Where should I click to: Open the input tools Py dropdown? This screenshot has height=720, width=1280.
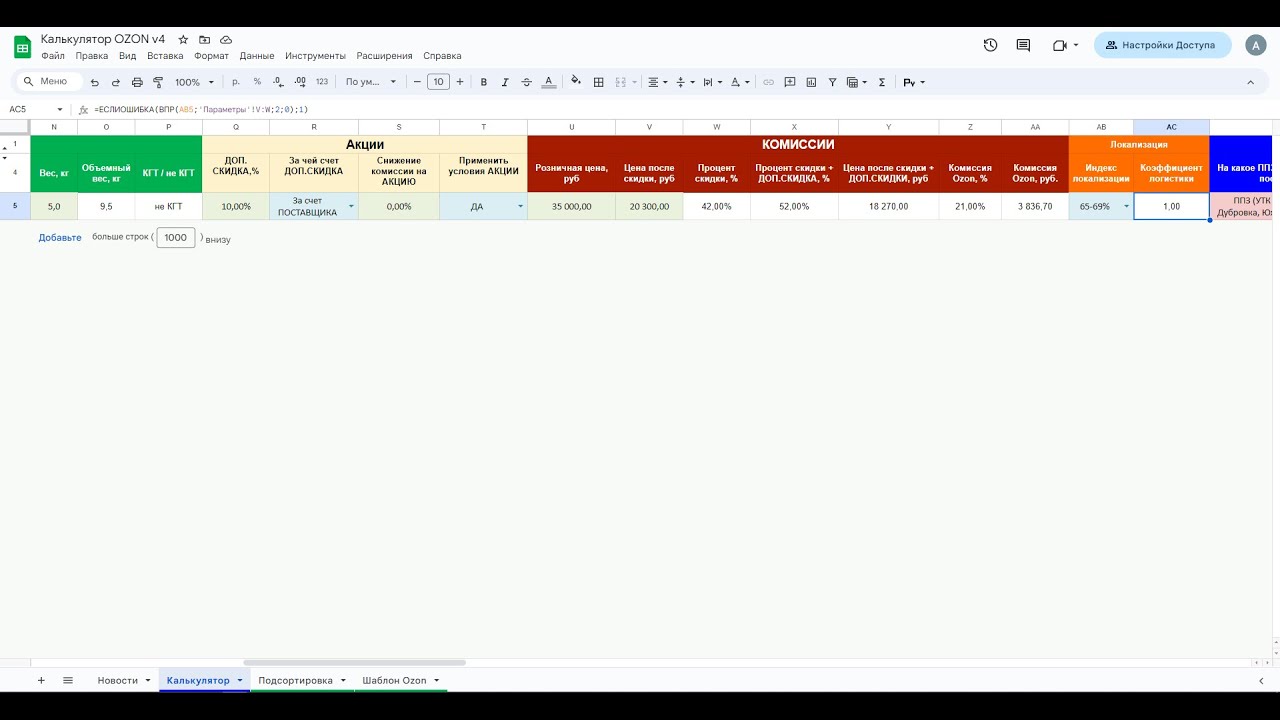[x=914, y=82]
